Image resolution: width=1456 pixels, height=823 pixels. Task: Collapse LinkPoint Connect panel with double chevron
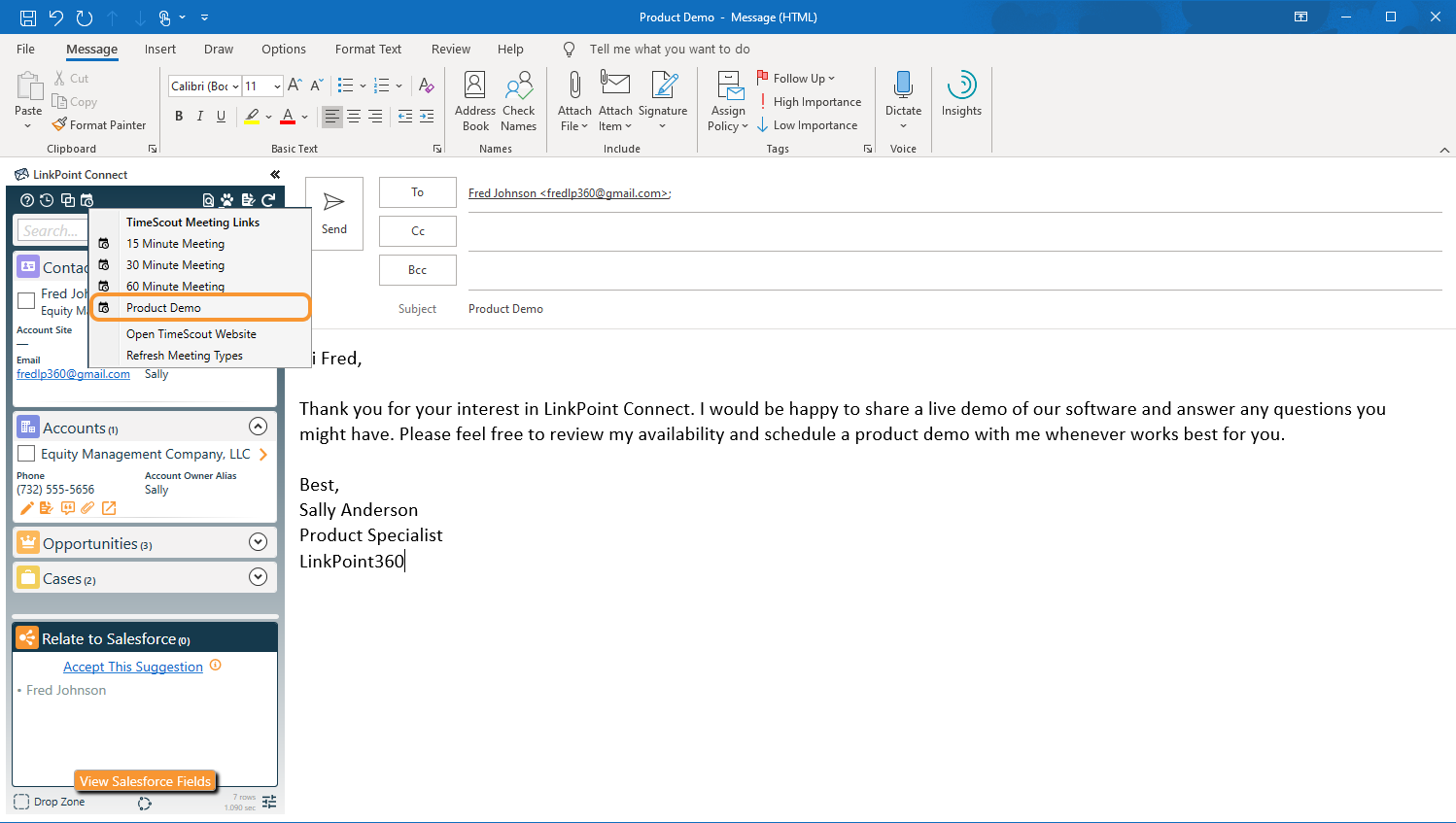[275, 175]
